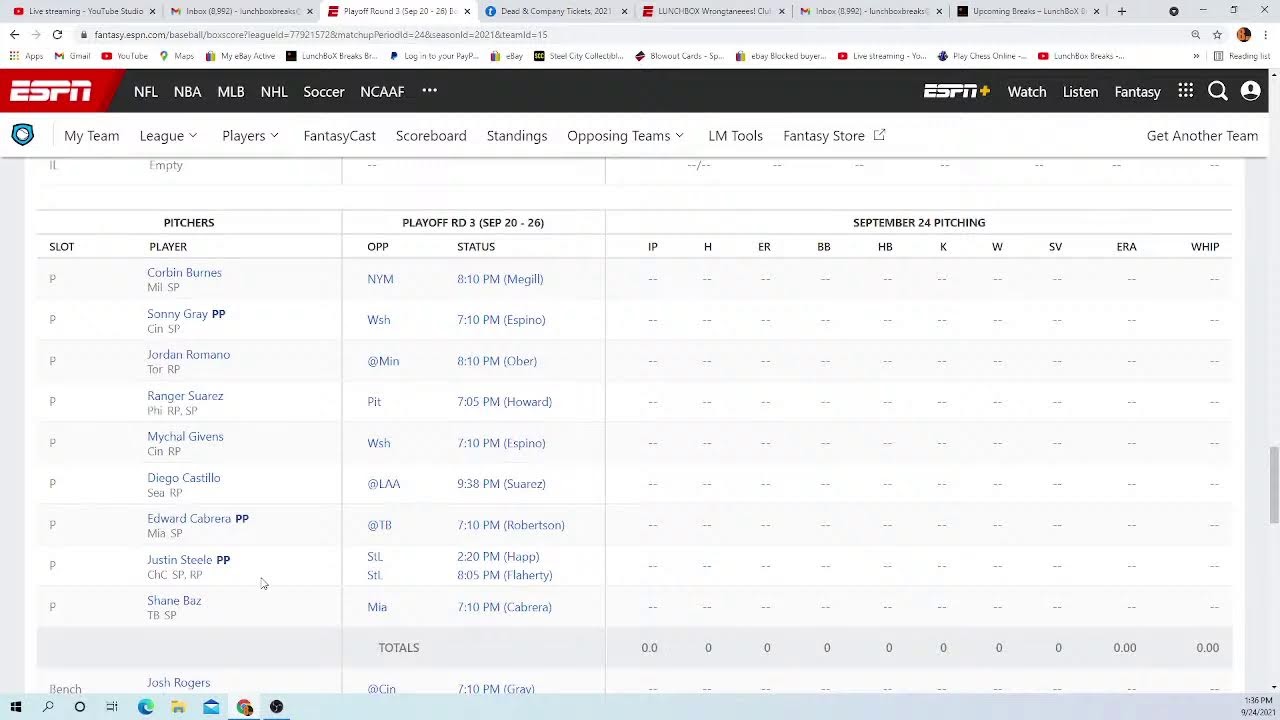Click Watch in ESPN header
The image size is (1280, 720).
tap(1027, 91)
